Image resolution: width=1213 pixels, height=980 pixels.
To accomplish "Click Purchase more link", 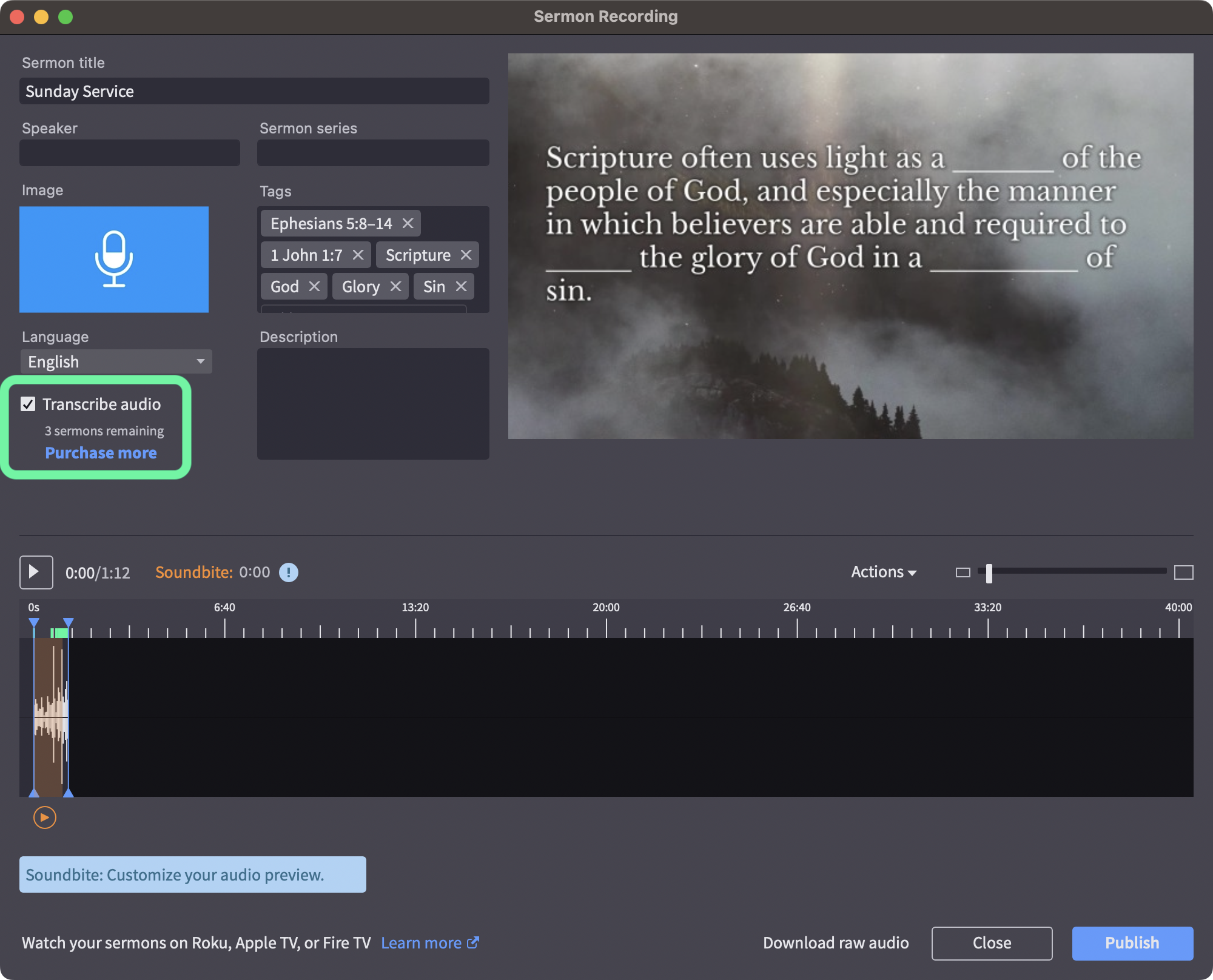I will 101,452.
